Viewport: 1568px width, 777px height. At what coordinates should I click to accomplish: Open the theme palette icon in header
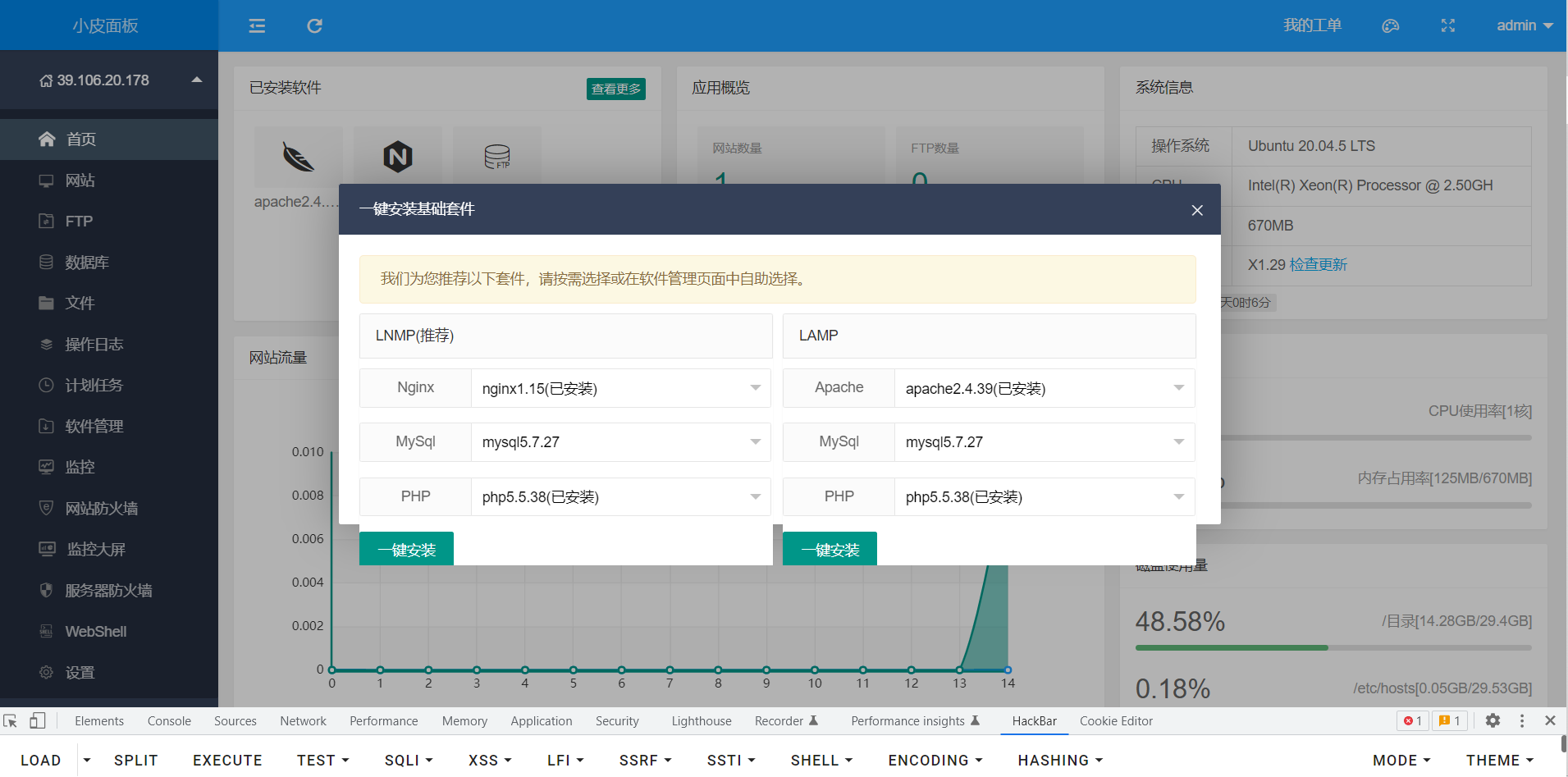point(1390,25)
